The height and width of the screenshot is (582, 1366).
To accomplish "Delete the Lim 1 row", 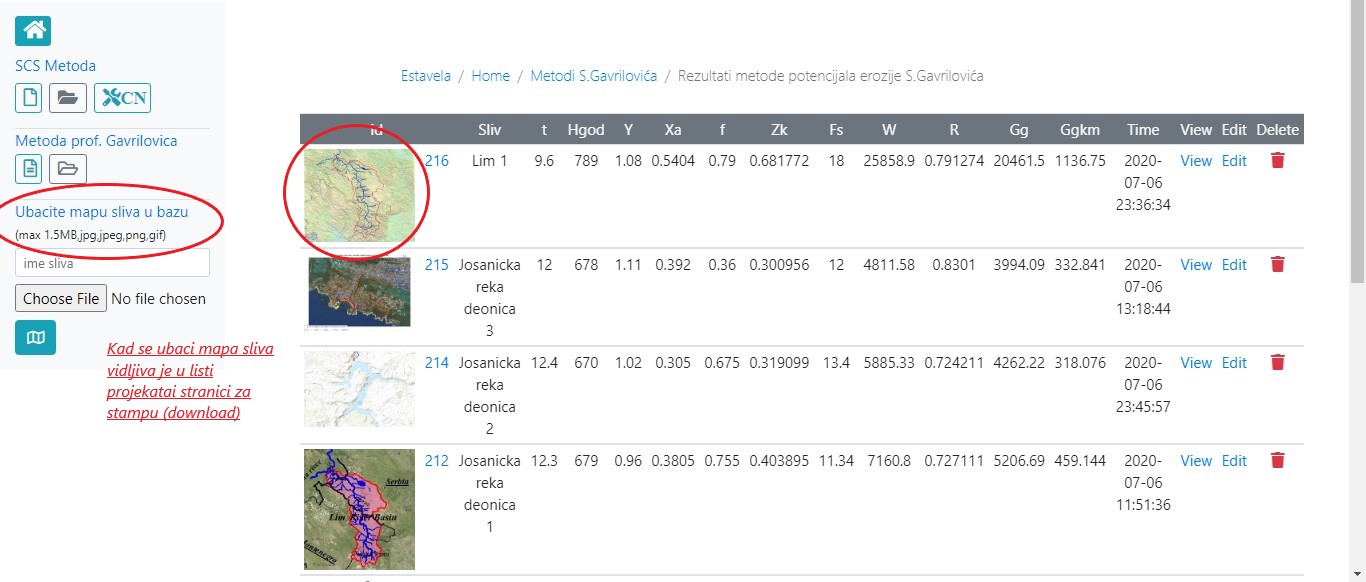I will point(1277,160).
